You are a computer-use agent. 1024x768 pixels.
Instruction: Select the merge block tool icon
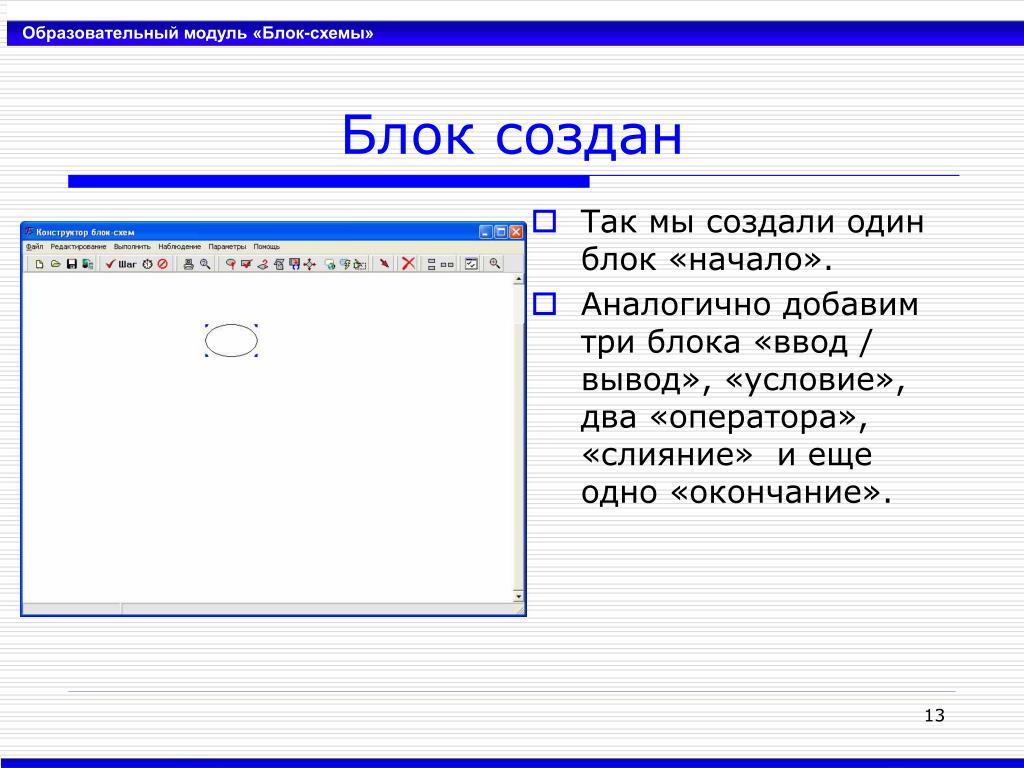(x=295, y=264)
